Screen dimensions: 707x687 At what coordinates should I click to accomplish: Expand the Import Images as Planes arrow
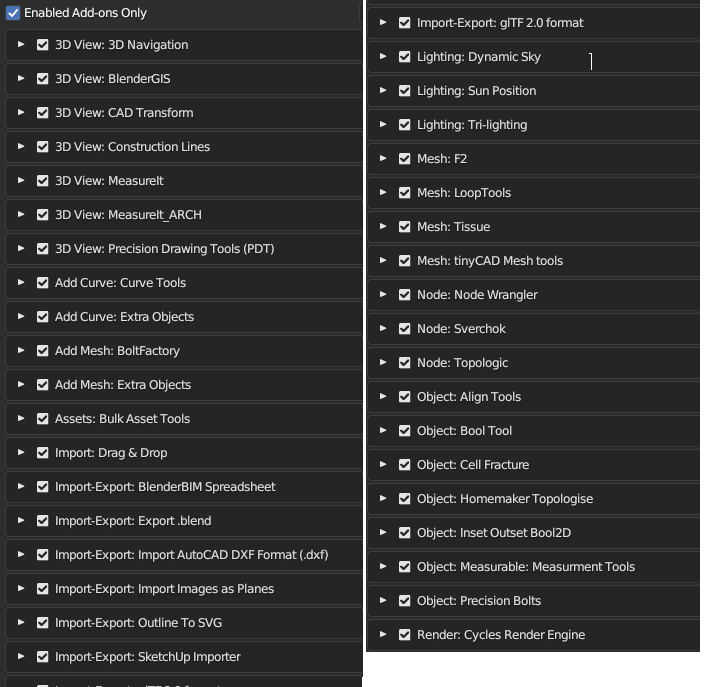(21, 588)
